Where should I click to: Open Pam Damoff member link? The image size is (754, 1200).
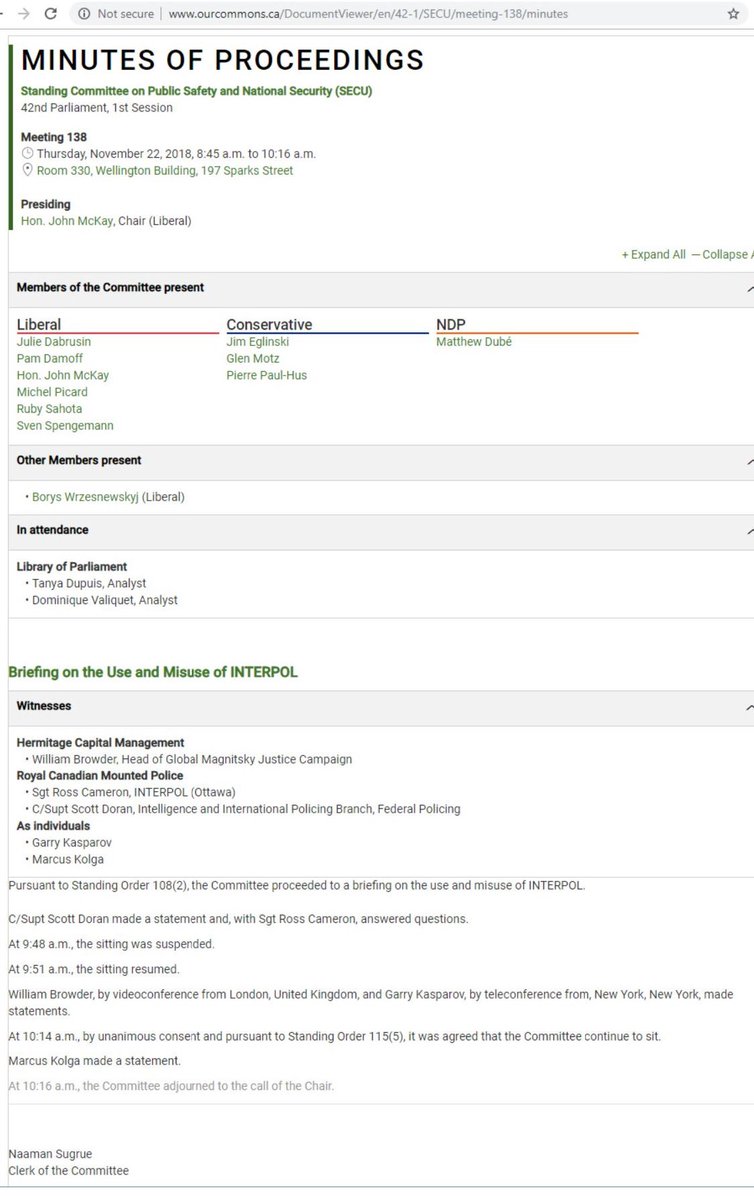pyautogui.click(x=50, y=359)
